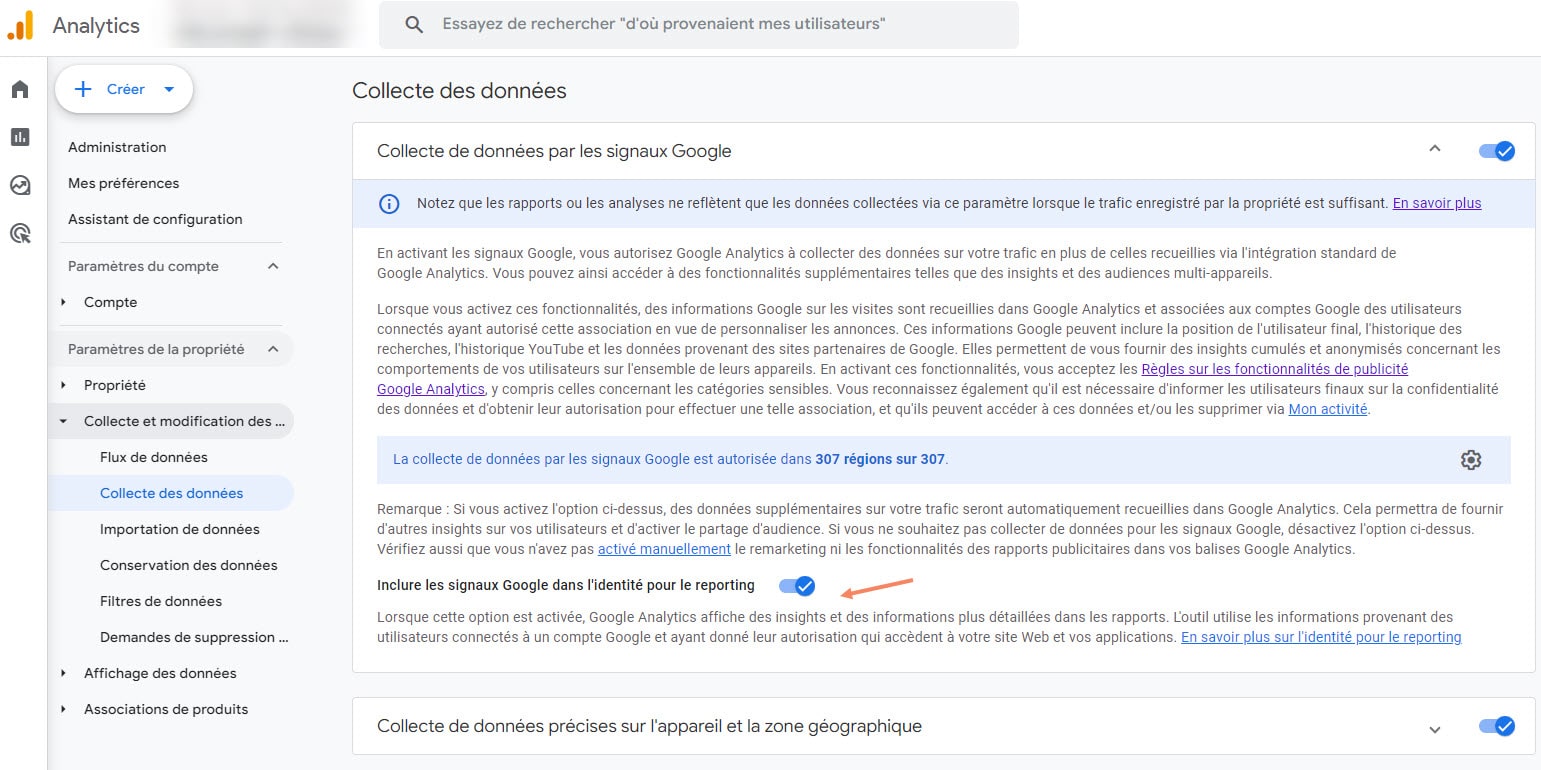Open En savoir plus sur l'identité link
The height and width of the screenshot is (770, 1541).
point(1321,637)
